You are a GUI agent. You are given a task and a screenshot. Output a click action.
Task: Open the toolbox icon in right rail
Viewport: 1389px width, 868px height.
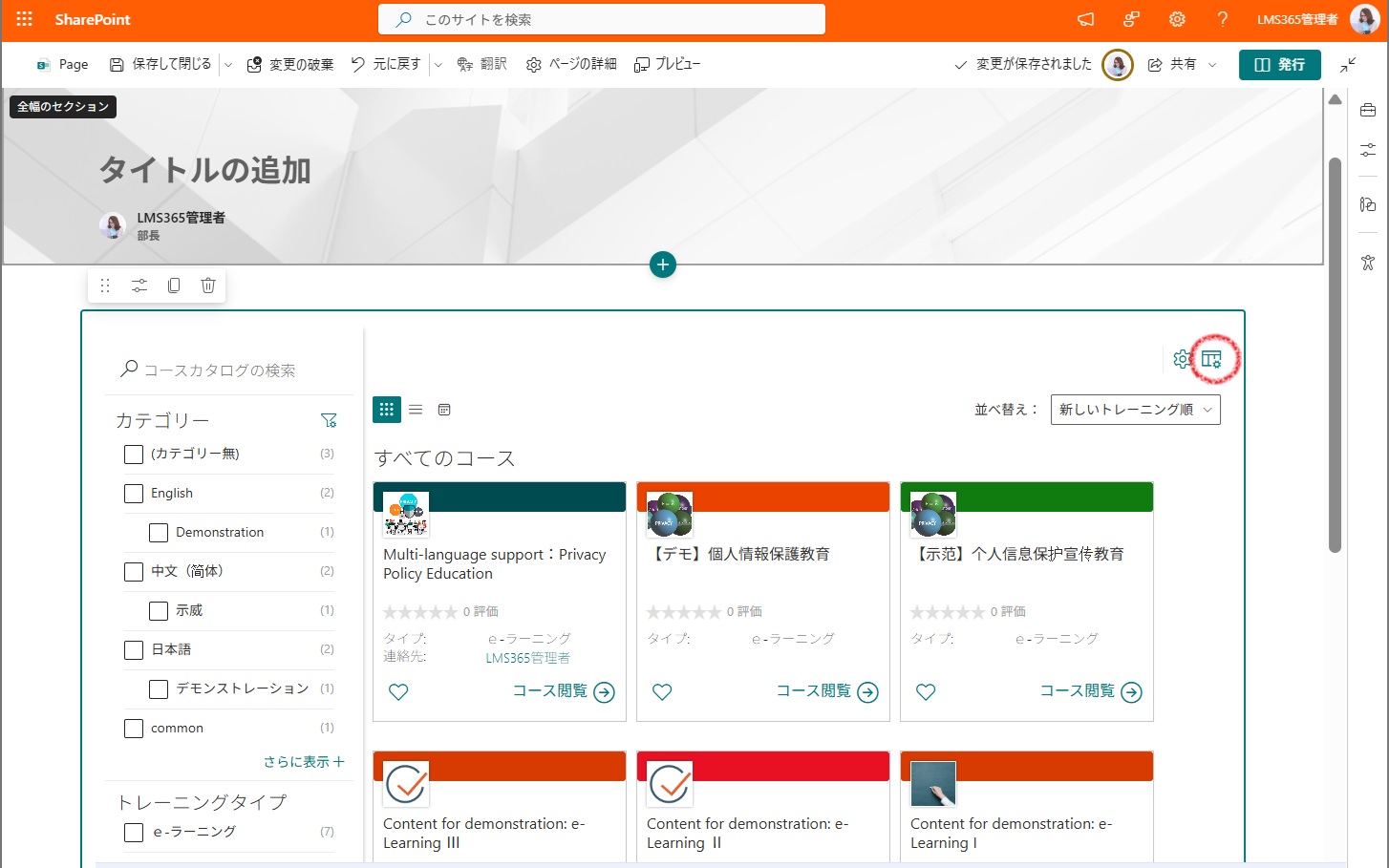coord(1368,110)
